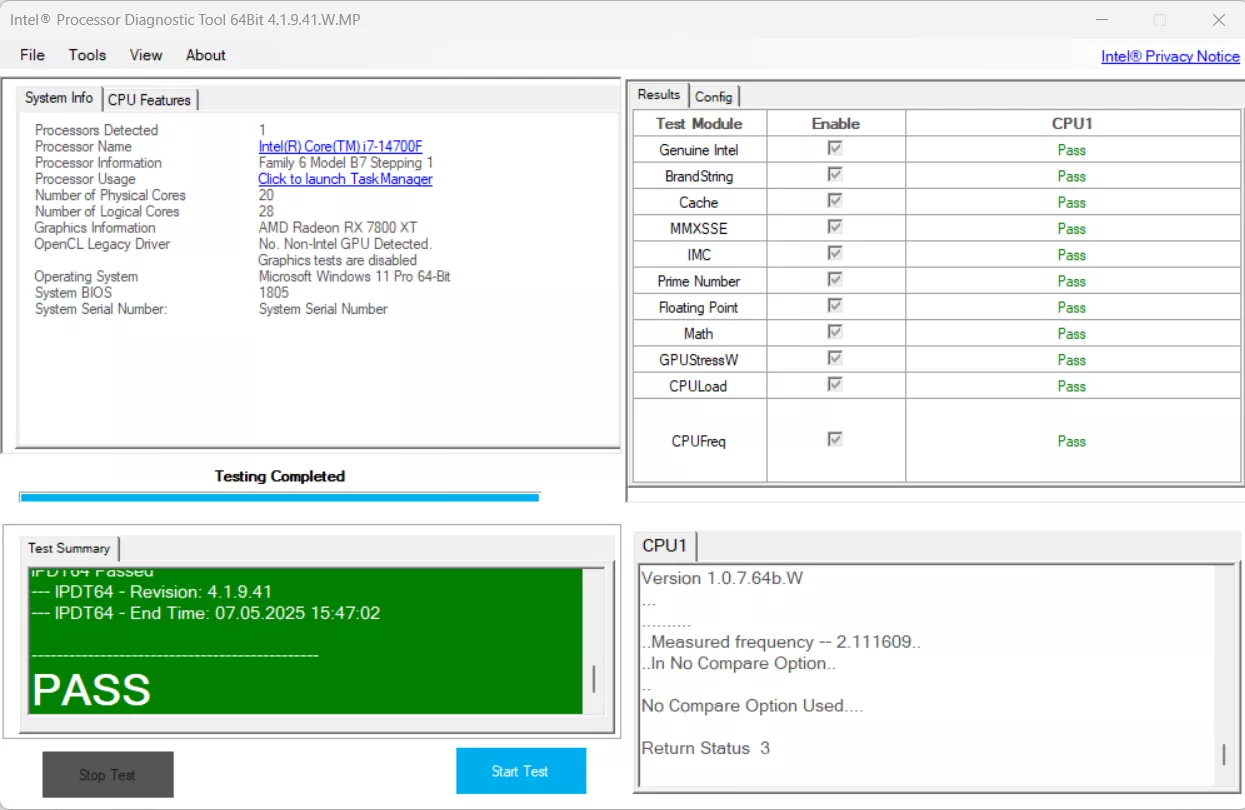Click the Version 1.0.7.64b.W line

722,578
